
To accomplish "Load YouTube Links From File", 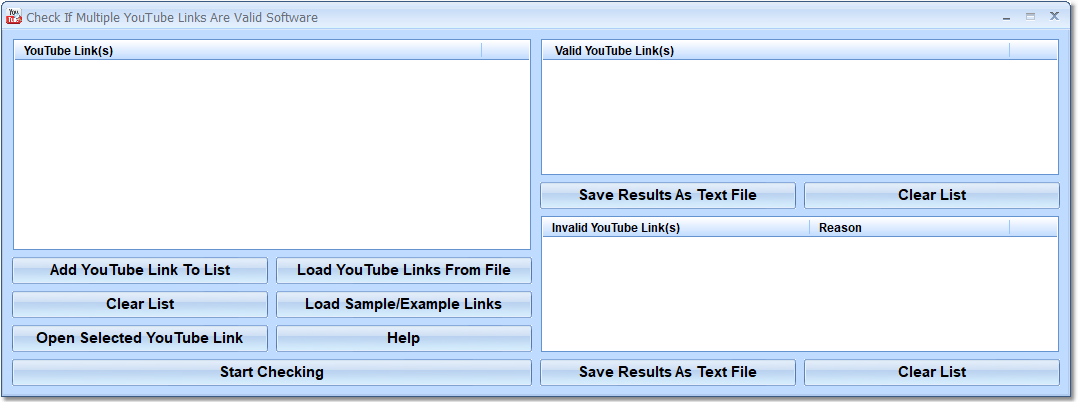I will 404,270.
